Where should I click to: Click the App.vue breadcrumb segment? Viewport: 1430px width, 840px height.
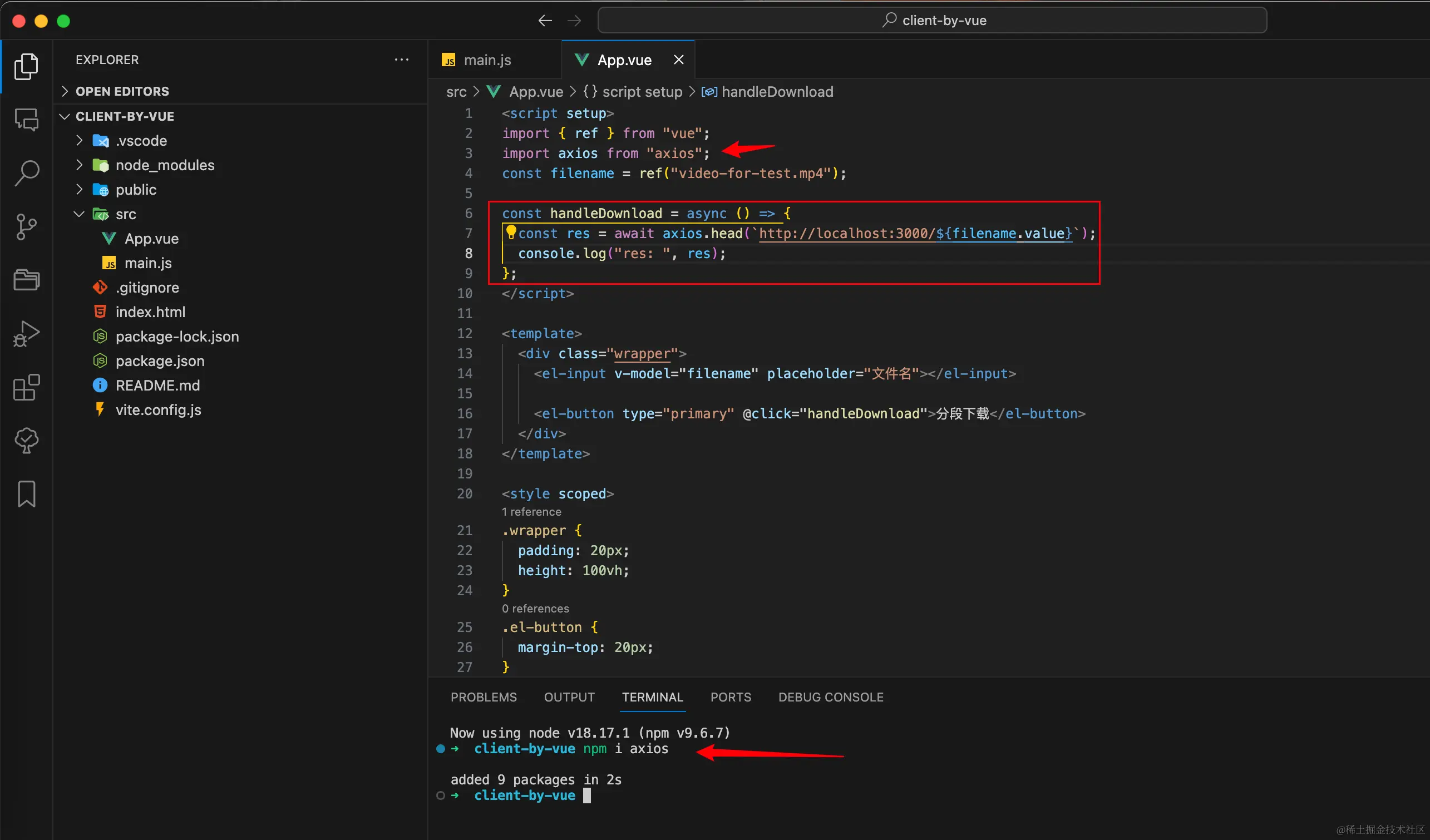pyautogui.click(x=536, y=92)
